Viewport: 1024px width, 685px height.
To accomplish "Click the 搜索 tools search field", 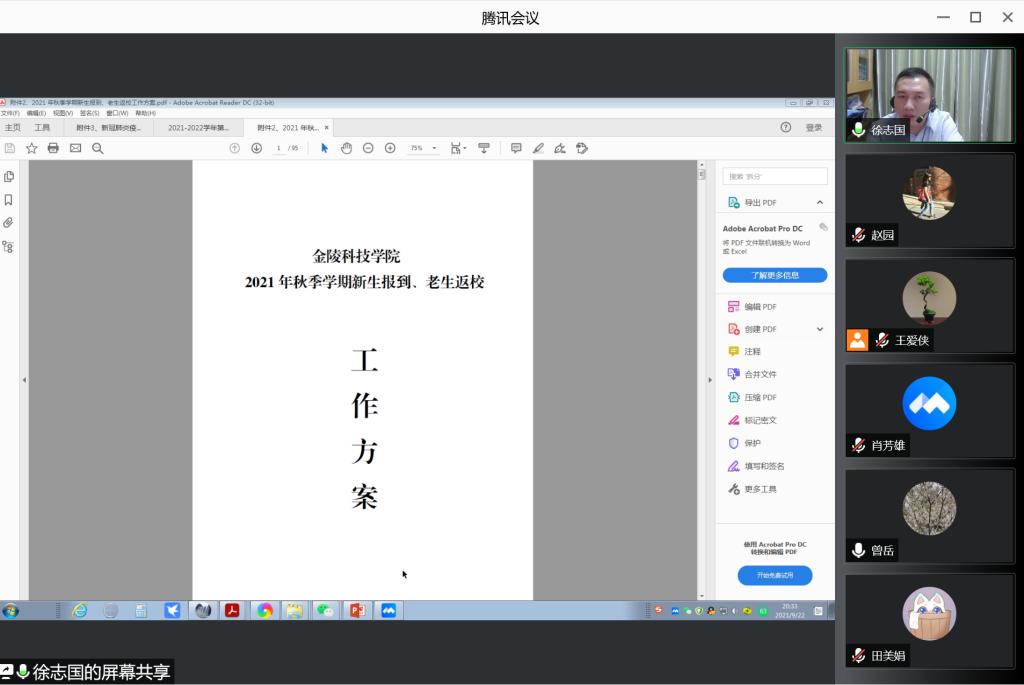I will point(775,177).
